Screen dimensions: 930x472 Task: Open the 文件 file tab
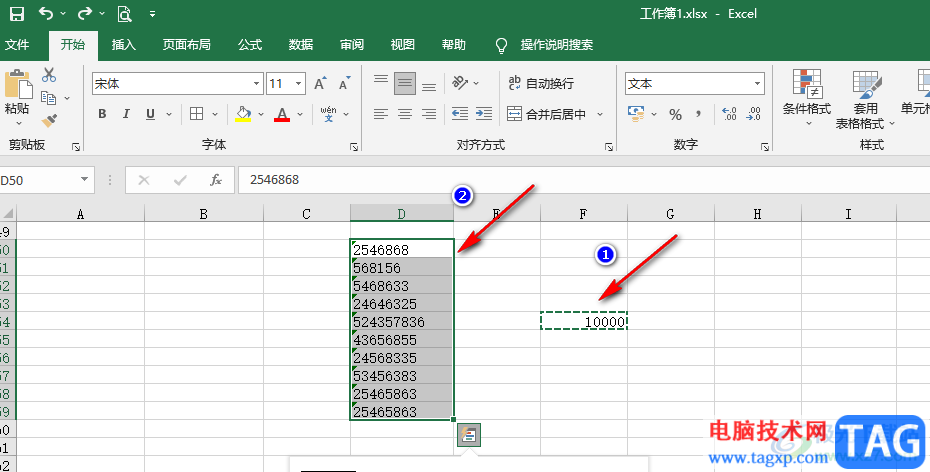coord(17,44)
